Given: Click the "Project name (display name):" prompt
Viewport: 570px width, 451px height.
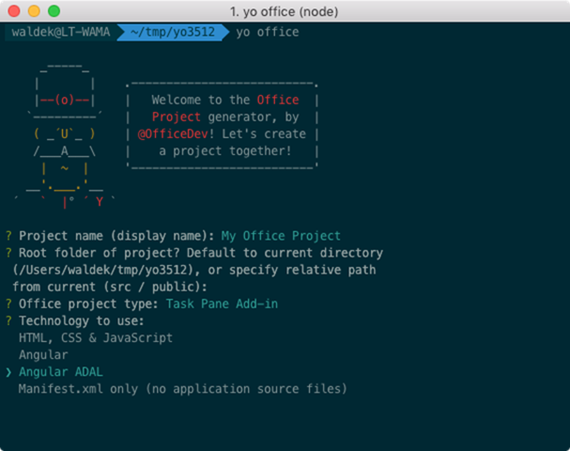Looking at the screenshot, I should coord(116,236).
